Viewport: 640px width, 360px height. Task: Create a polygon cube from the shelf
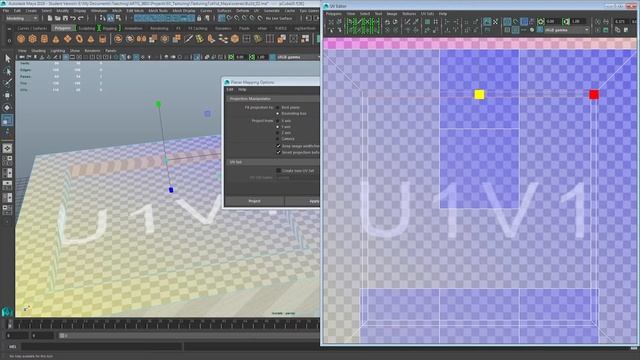[32, 39]
